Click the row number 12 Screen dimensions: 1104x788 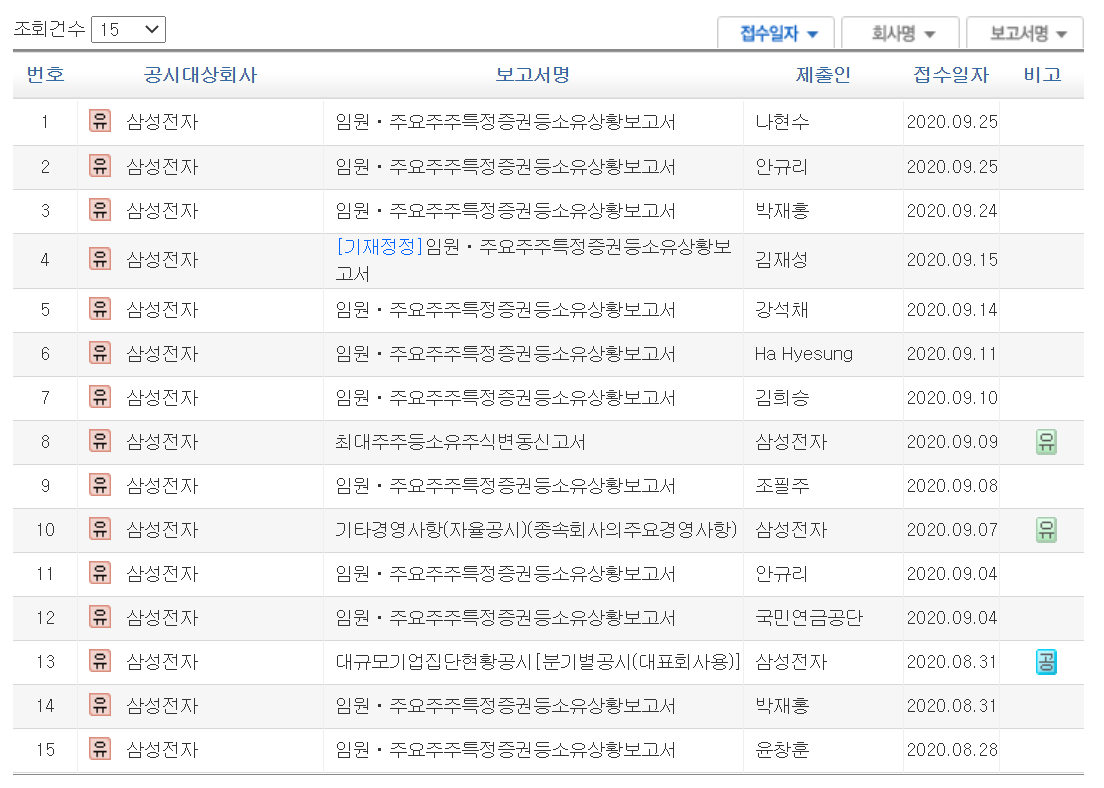pos(45,618)
